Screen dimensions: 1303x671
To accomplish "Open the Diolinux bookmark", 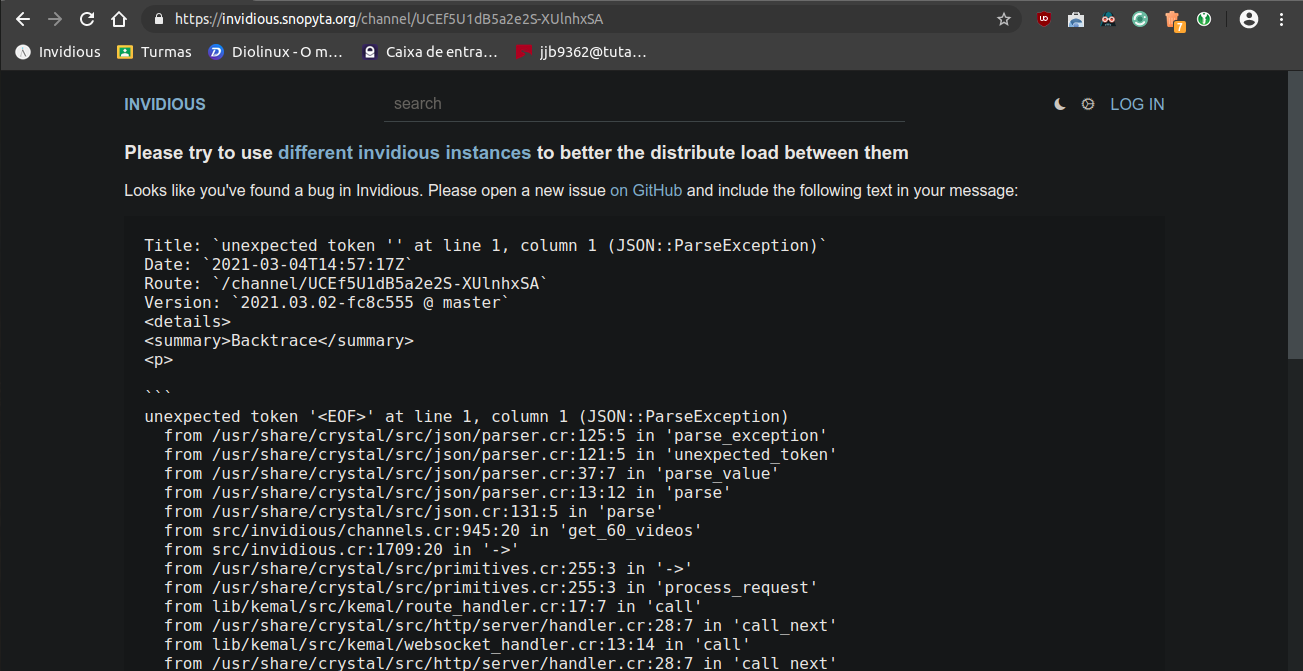I will point(275,52).
